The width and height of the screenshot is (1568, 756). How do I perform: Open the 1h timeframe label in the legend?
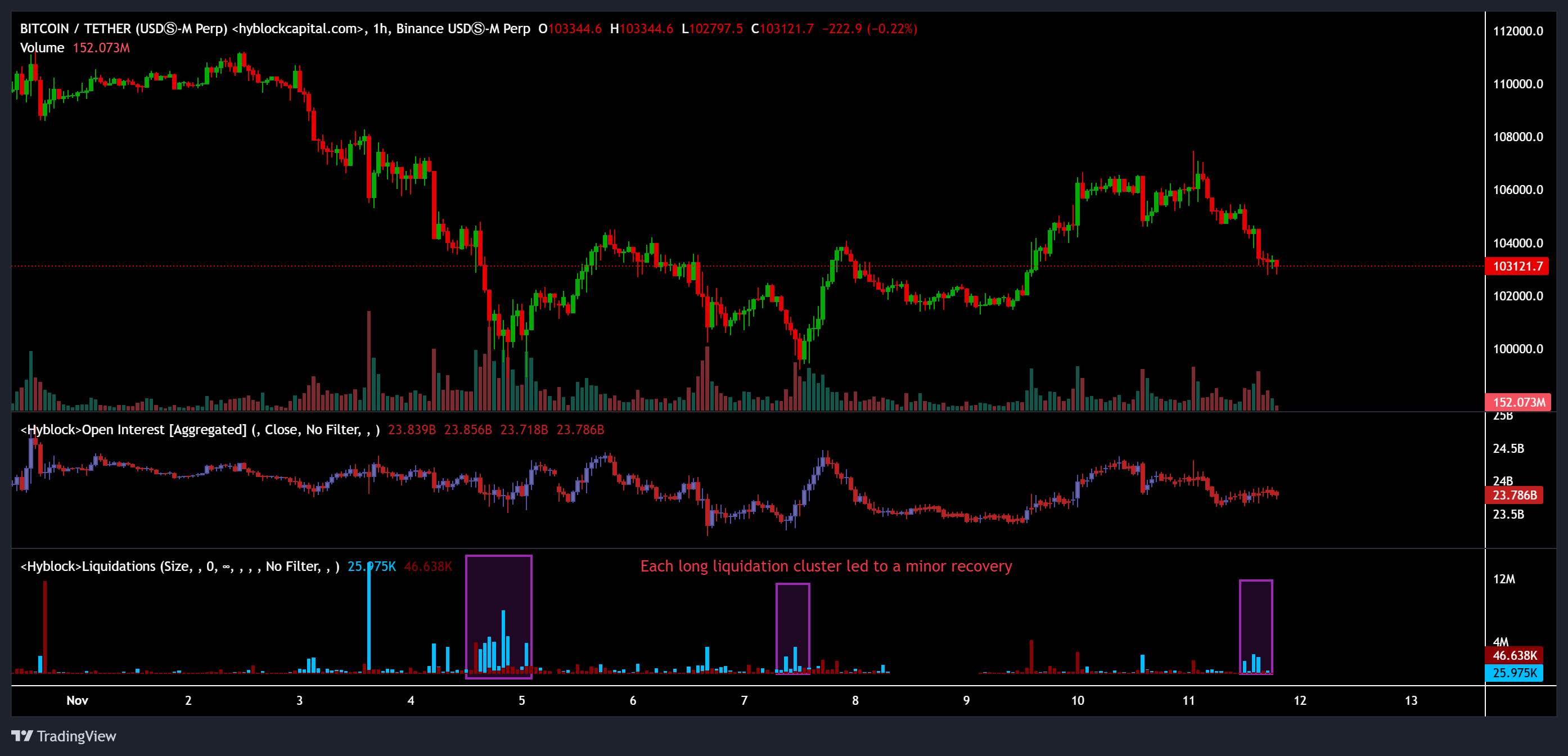point(380,28)
